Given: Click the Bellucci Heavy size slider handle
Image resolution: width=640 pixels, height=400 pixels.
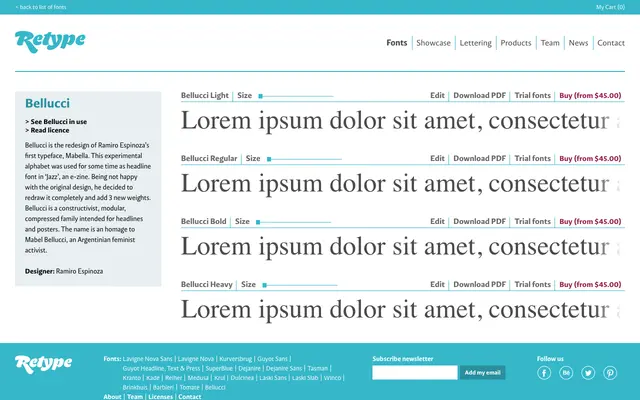Looking at the screenshot, I should [264, 285].
